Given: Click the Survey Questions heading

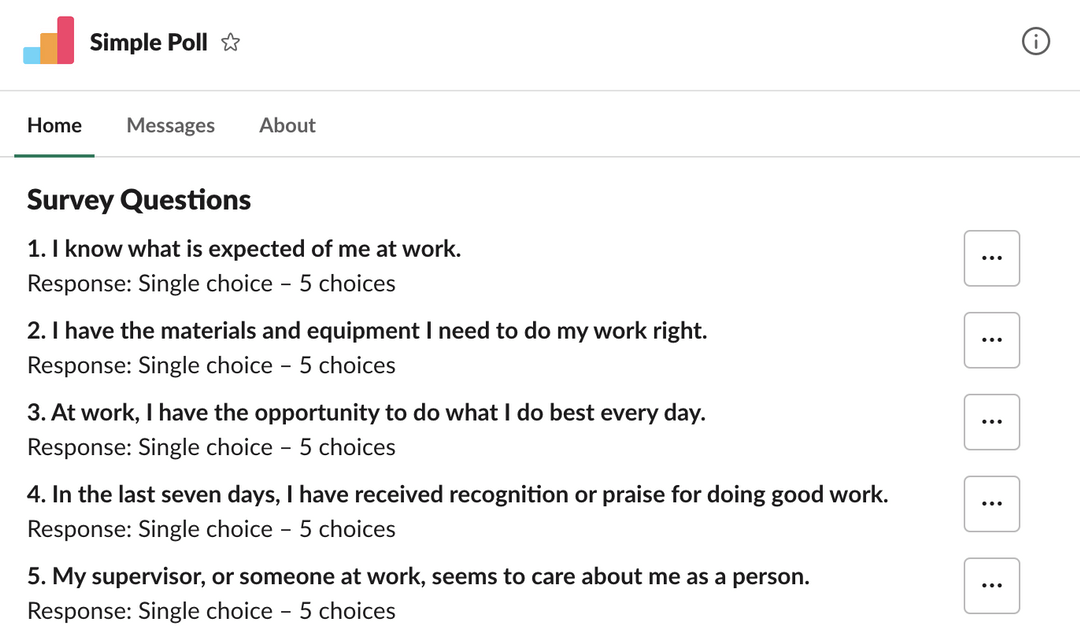Looking at the screenshot, I should (139, 199).
